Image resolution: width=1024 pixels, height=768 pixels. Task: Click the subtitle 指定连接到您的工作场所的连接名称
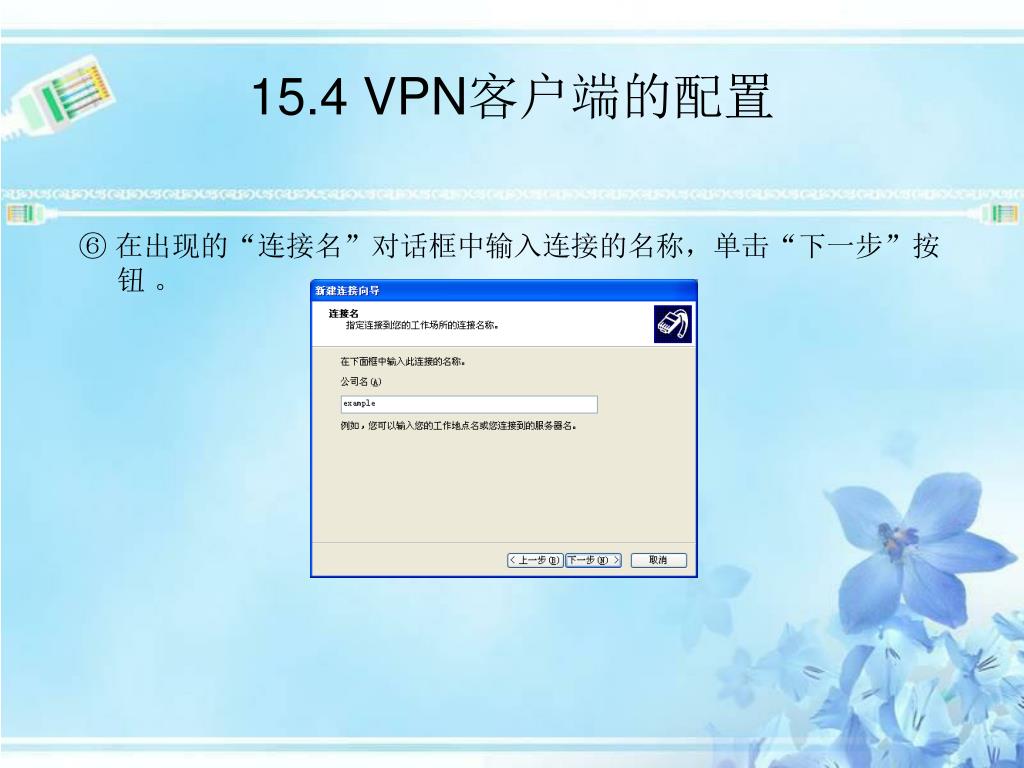[423, 325]
